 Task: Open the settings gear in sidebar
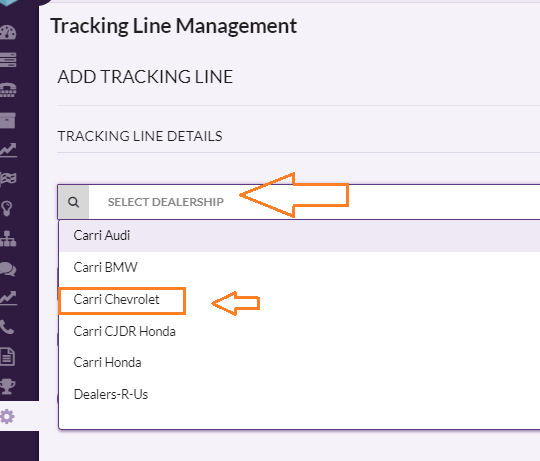coord(7,417)
